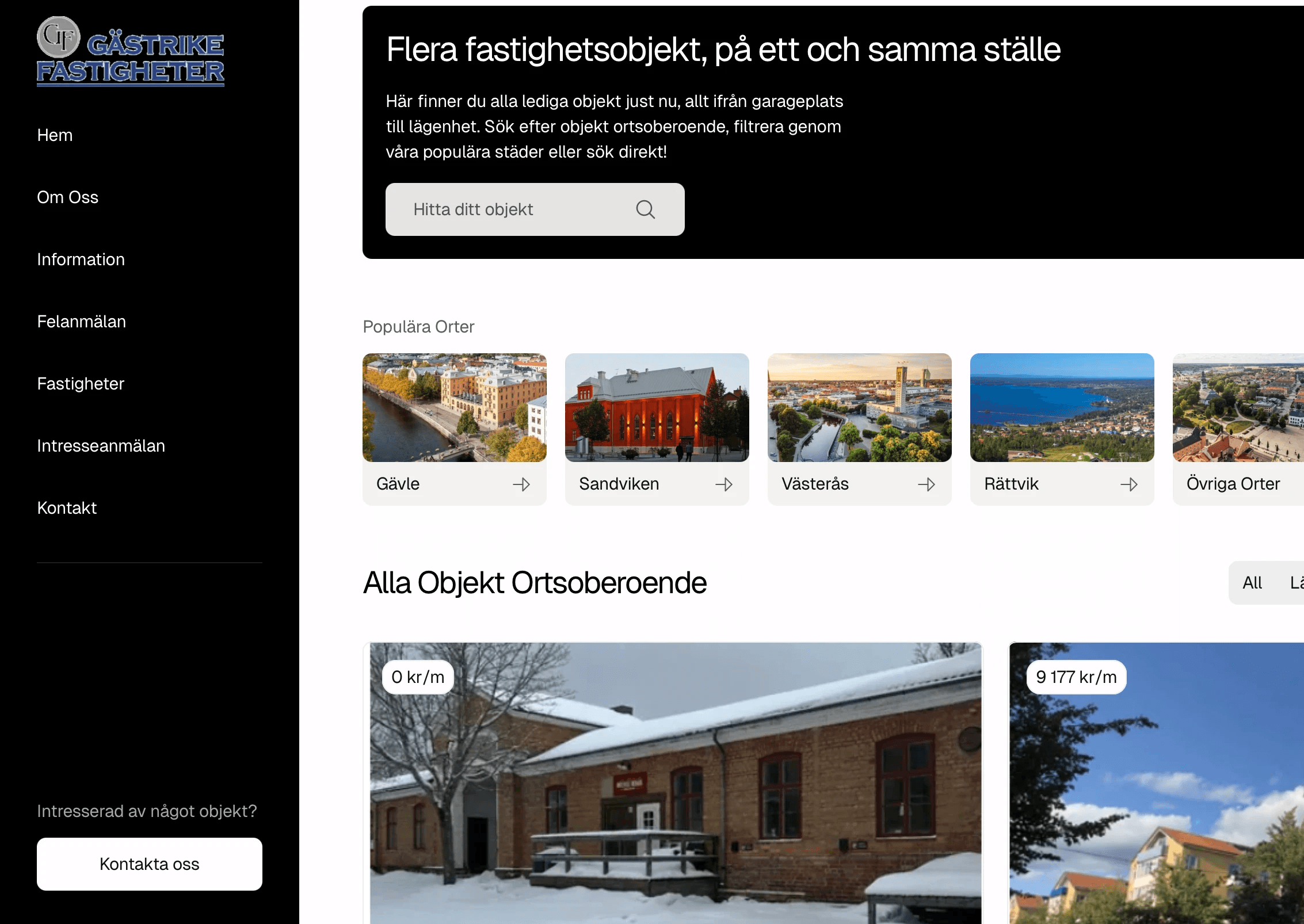
Task: Click the search magnifier icon
Action: (645, 209)
